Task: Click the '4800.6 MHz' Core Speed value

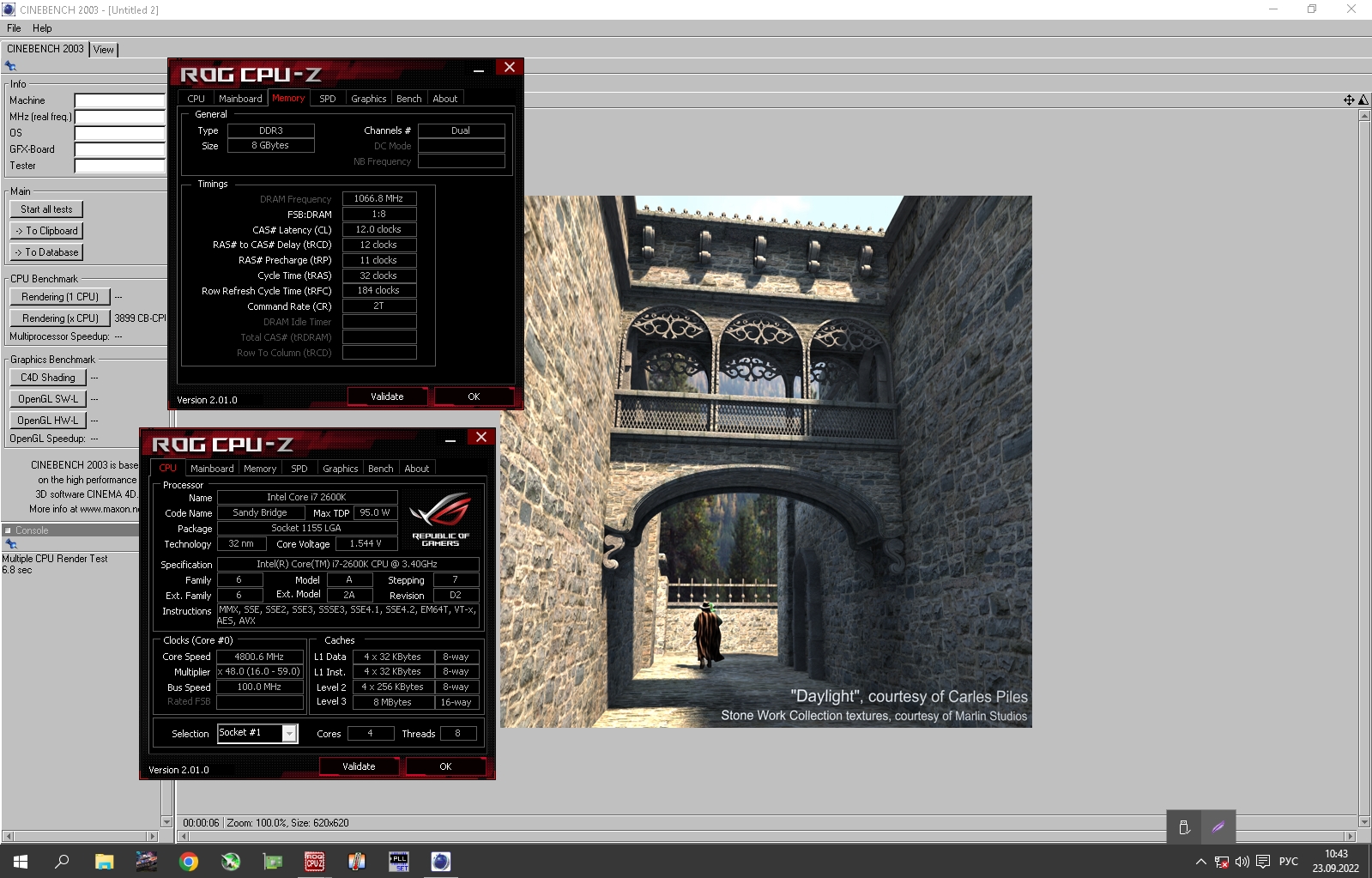Action: point(260,657)
